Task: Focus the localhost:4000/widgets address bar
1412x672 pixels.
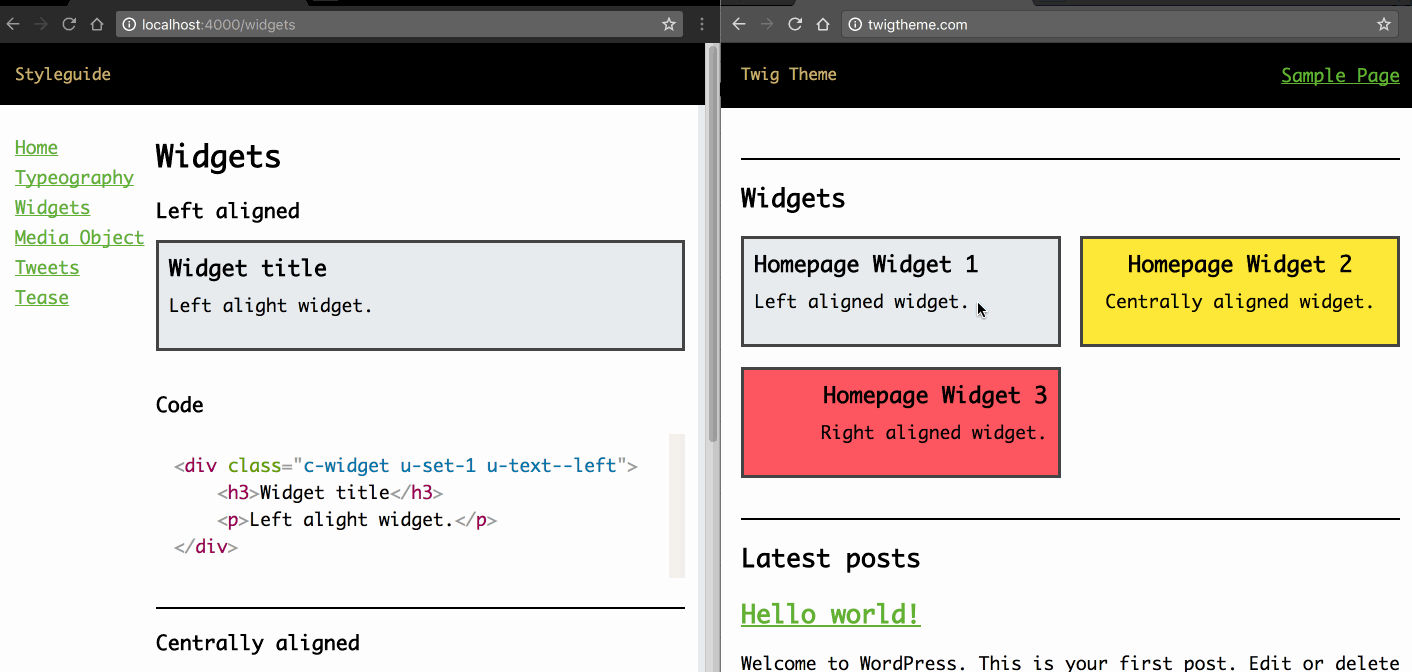Action: tap(399, 24)
